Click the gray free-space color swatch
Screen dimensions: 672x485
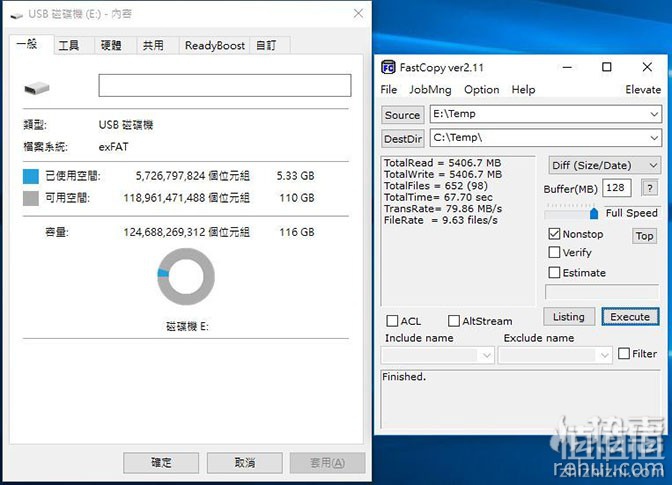click(31, 198)
